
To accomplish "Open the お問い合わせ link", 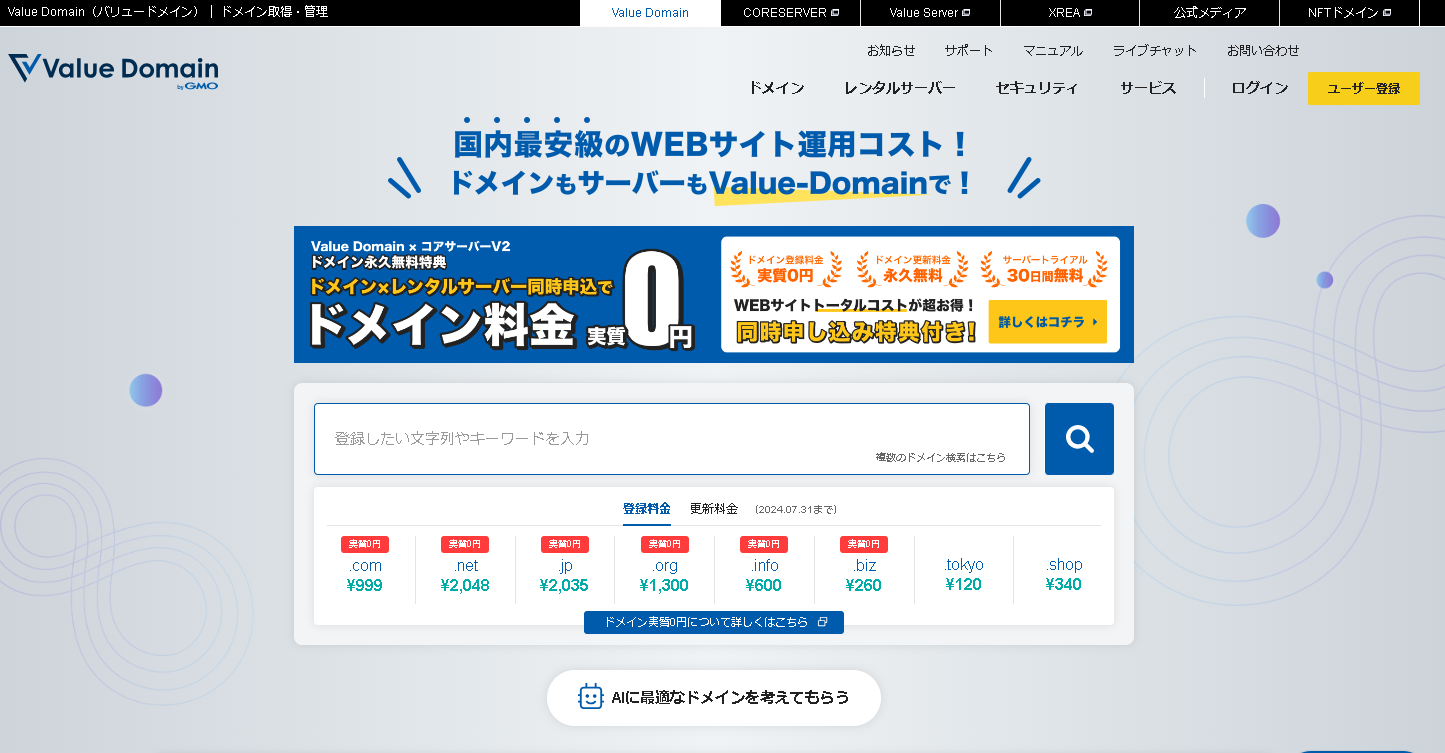I will coord(1263,50).
